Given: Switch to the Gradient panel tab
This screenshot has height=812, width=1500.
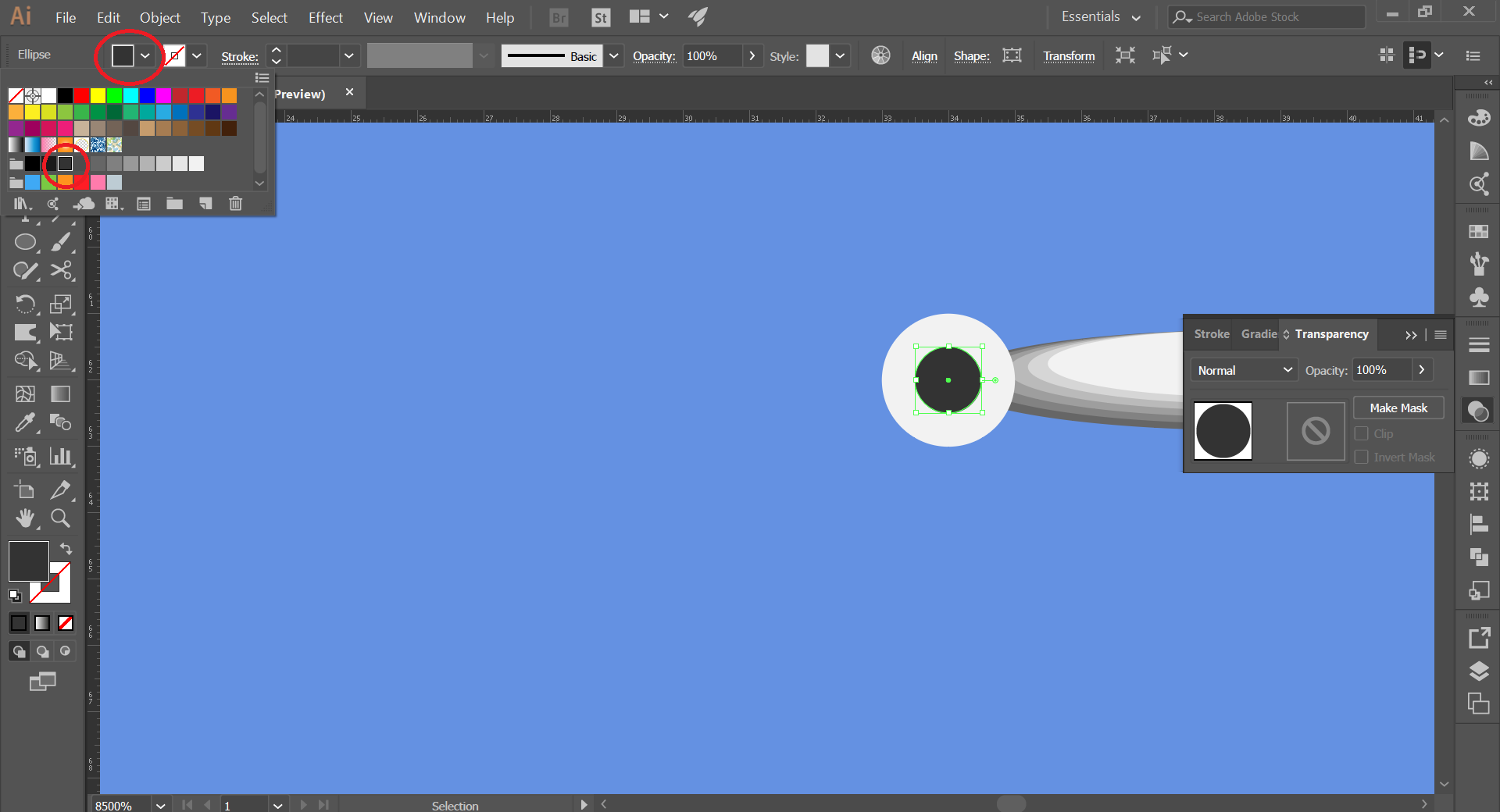Looking at the screenshot, I should tap(1259, 334).
